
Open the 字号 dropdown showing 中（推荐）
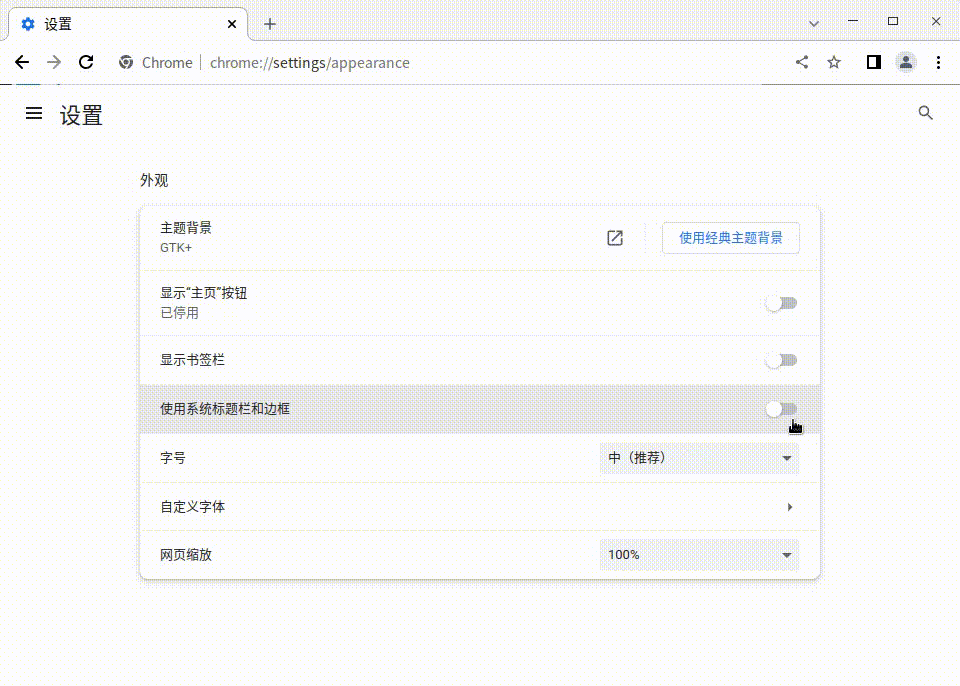700,457
